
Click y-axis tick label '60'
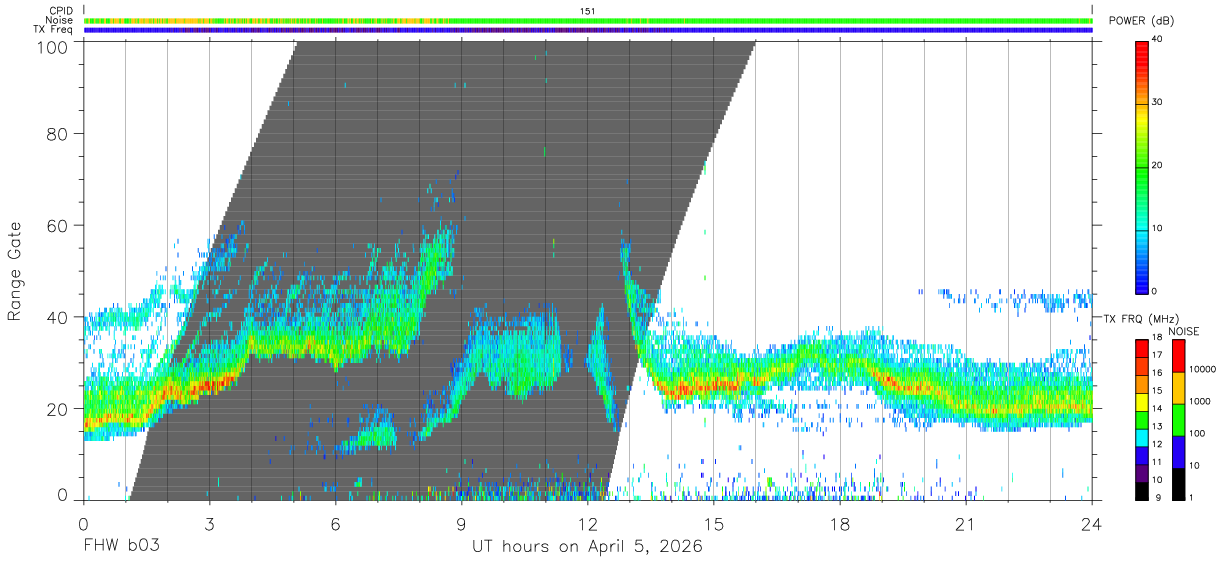click(58, 225)
